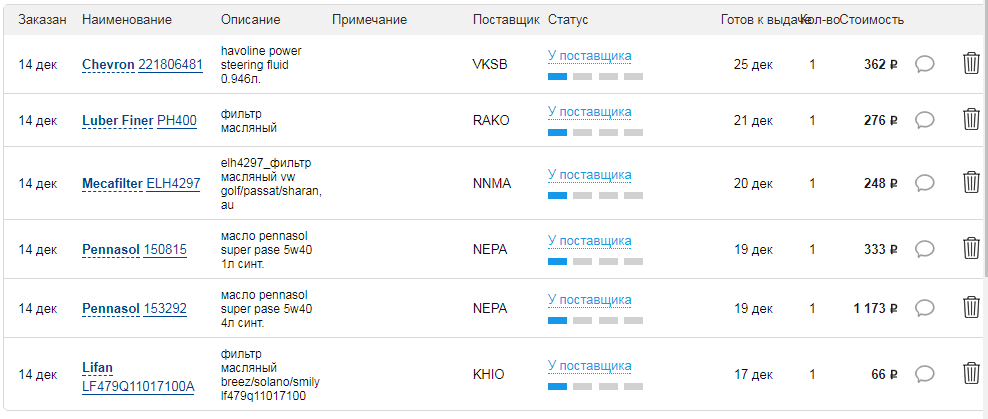Click the 'Стоимость' column header
The width and height of the screenshot is (988, 419).
tap(873, 20)
